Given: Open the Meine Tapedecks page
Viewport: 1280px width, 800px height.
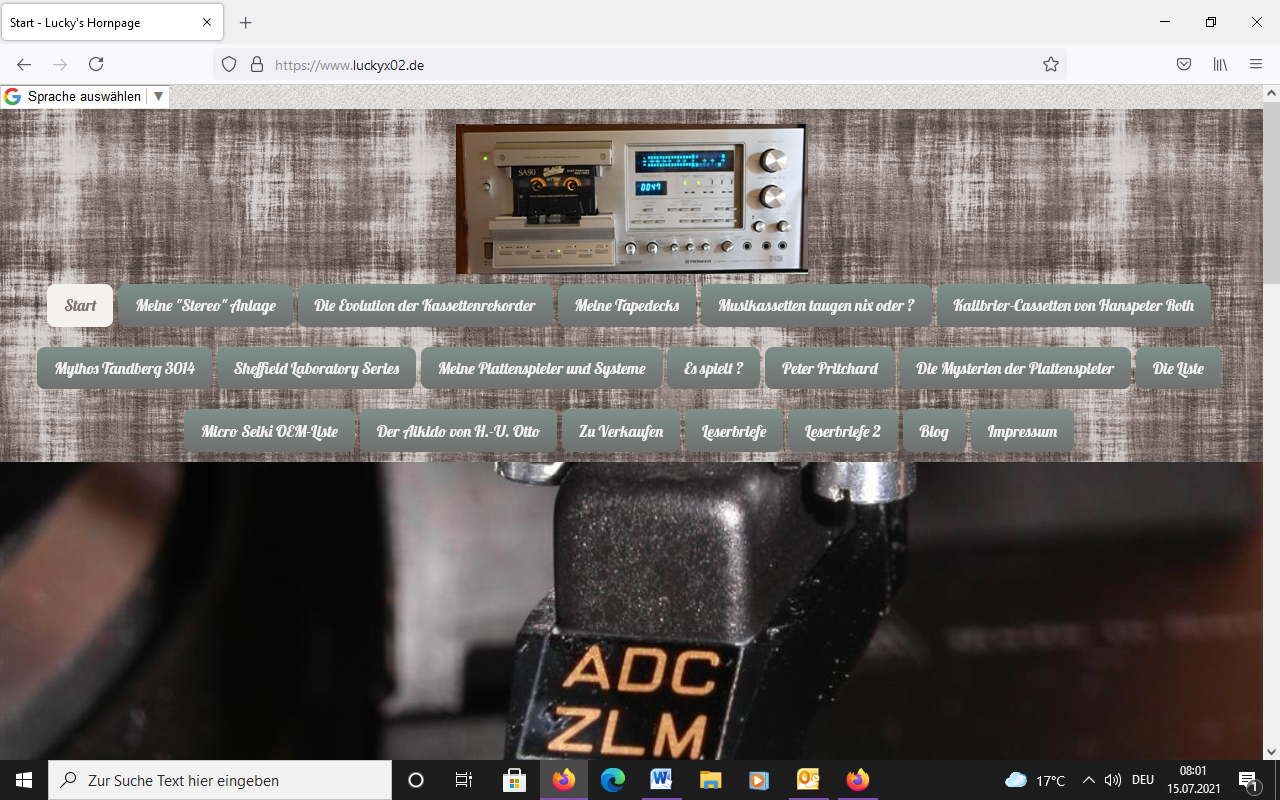Looking at the screenshot, I should coord(627,306).
